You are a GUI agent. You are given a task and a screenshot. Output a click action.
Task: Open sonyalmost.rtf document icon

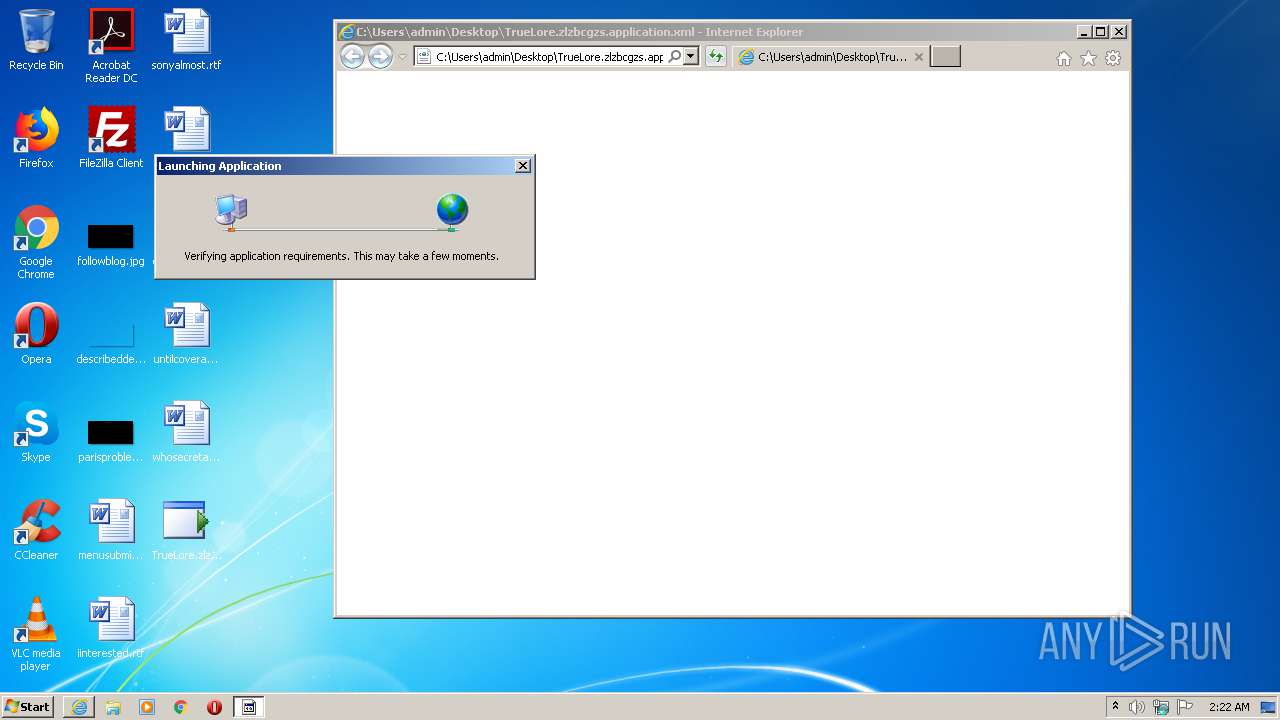click(186, 40)
